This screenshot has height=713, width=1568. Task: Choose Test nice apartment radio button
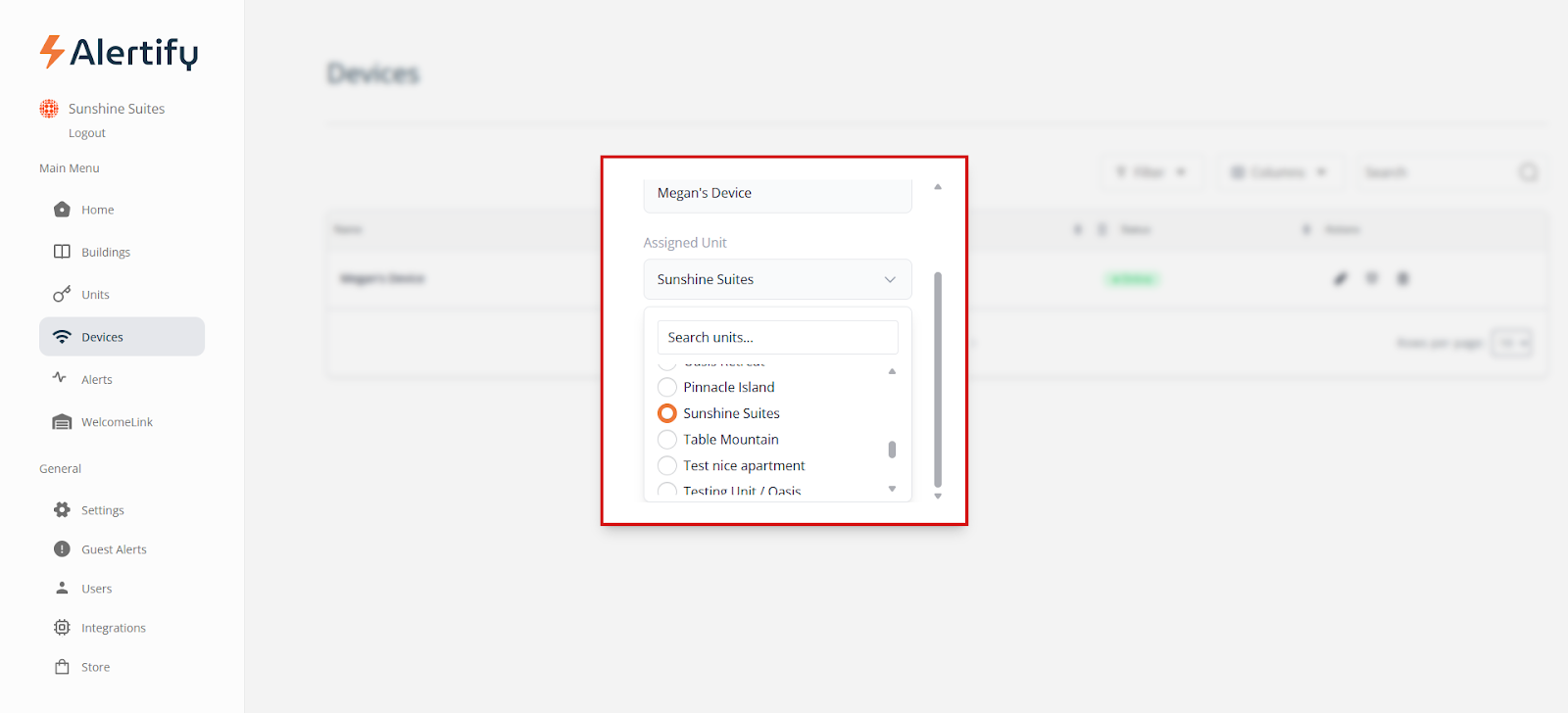(x=667, y=466)
